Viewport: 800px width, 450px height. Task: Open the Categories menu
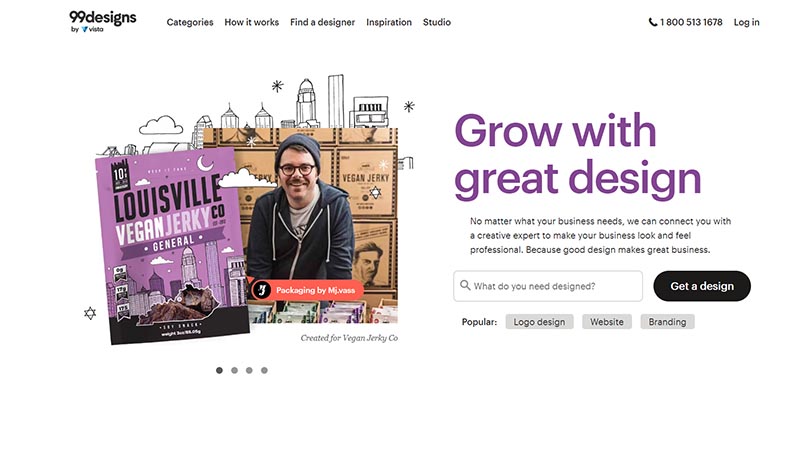point(190,22)
